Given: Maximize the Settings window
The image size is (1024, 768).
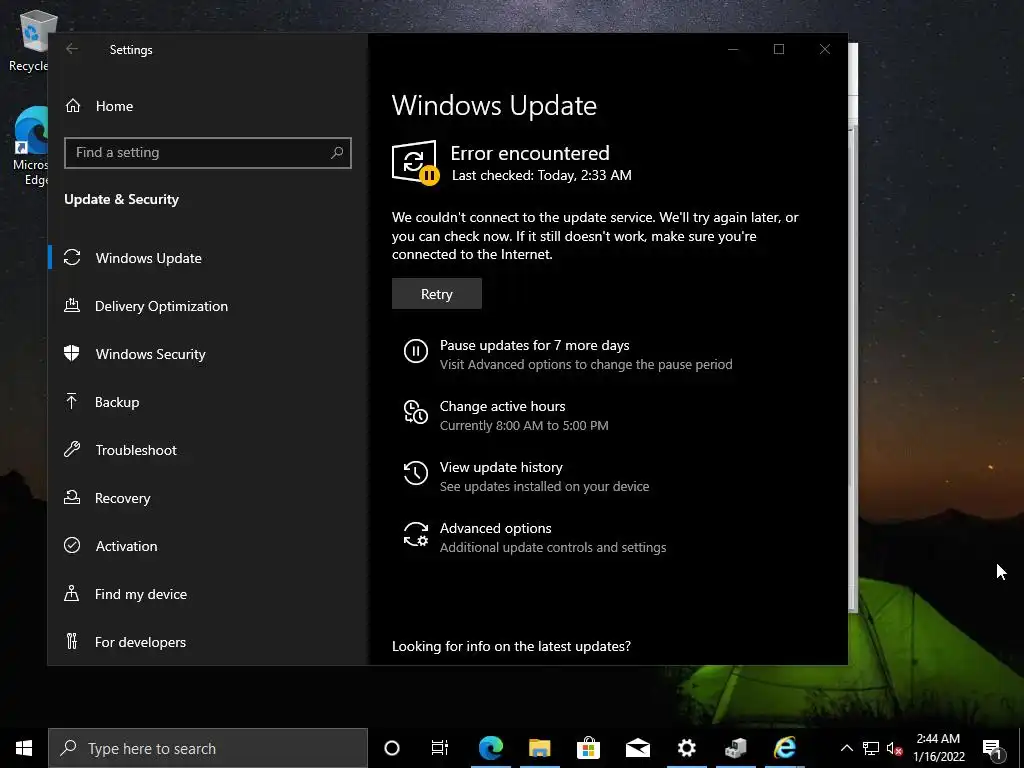Looking at the screenshot, I should tap(778, 49).
